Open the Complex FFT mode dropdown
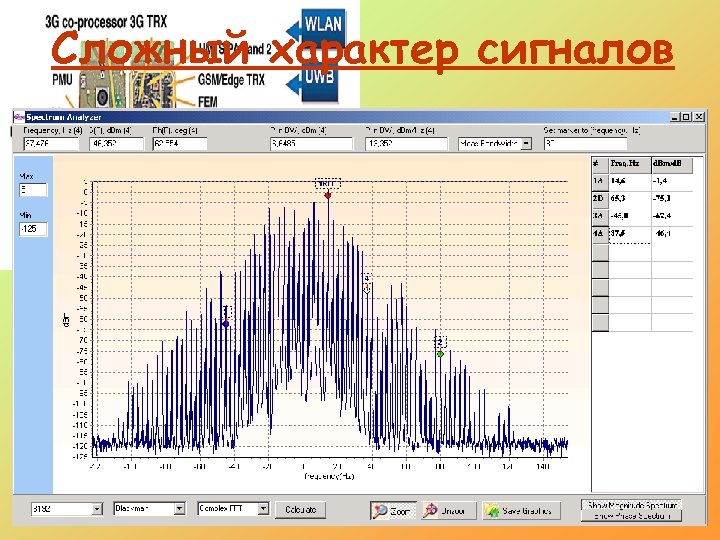The image size is (720, 540). point(233,508)
